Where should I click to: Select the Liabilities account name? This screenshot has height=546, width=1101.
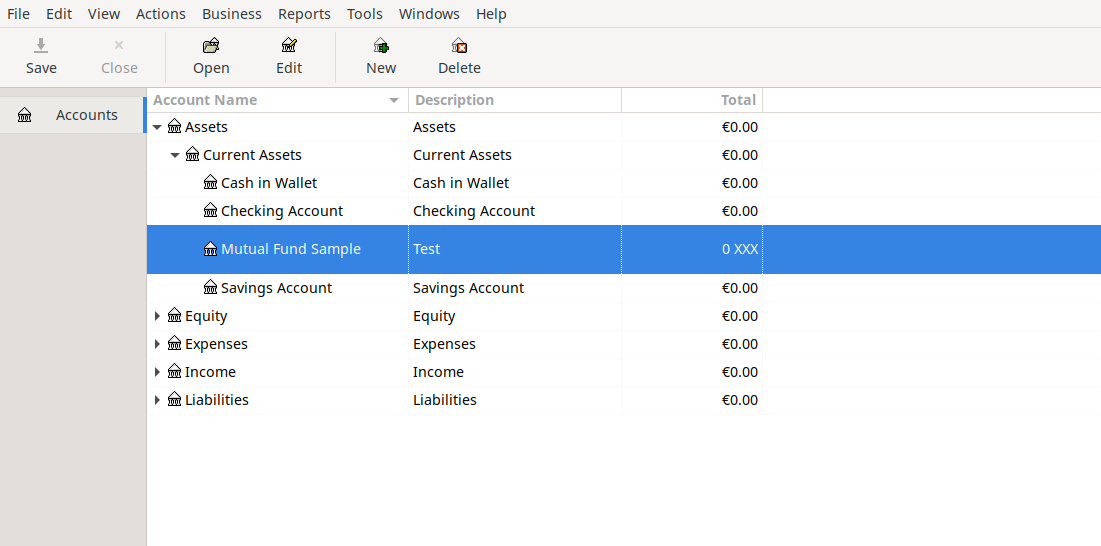click(217, 400)
